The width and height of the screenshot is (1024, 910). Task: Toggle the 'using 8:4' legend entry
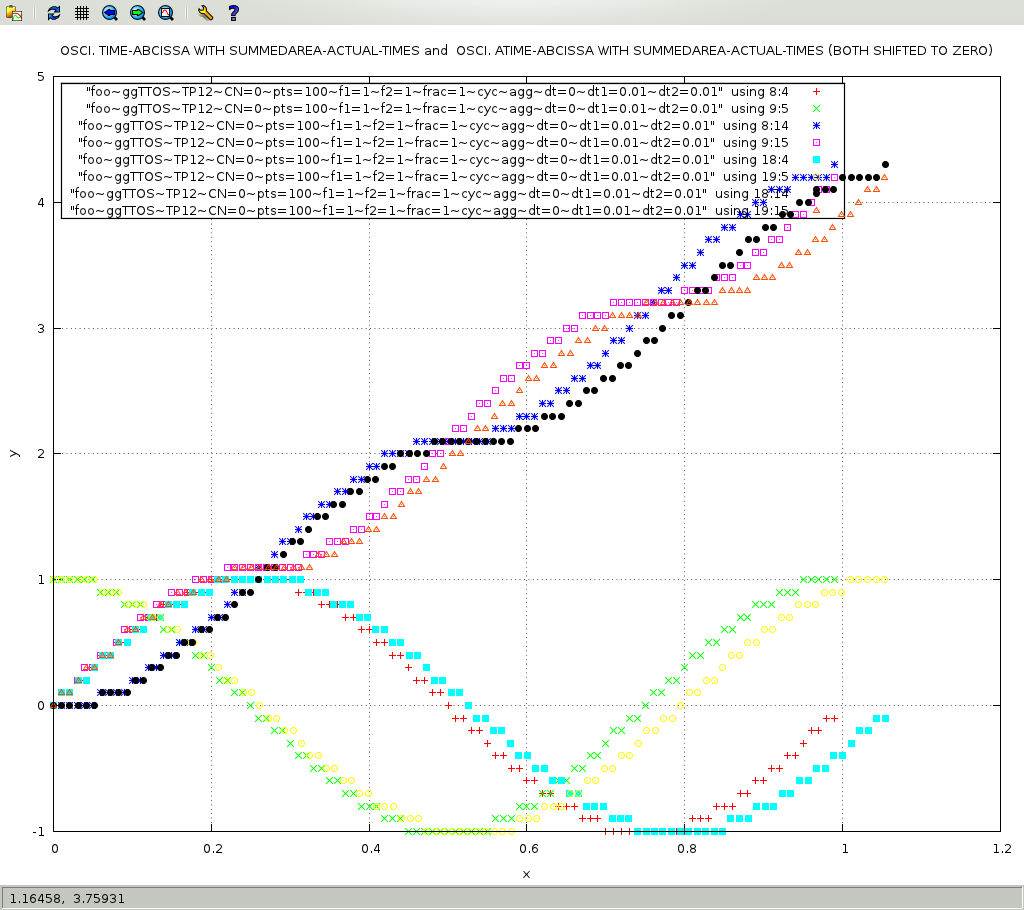point(761,91)
